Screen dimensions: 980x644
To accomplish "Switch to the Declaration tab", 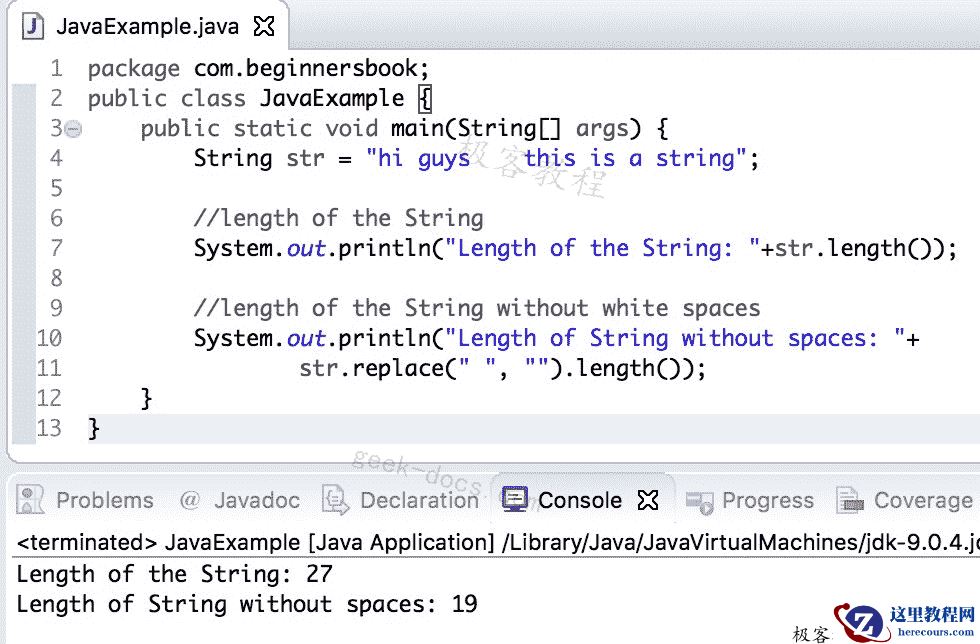I will coord(418,500).
